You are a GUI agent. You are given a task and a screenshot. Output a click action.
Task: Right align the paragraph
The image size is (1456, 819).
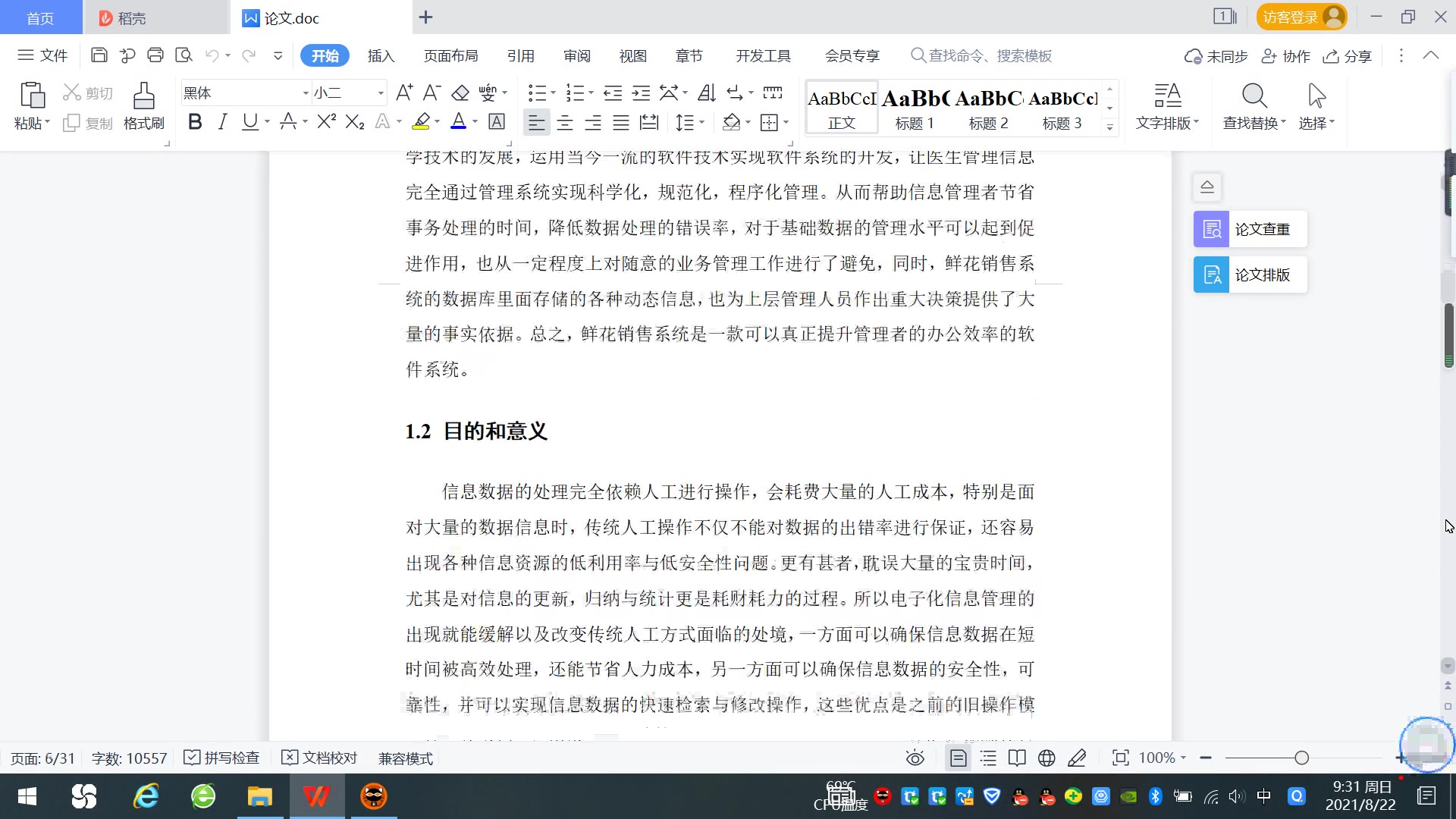pyautogui.click(x=593, y=122)
